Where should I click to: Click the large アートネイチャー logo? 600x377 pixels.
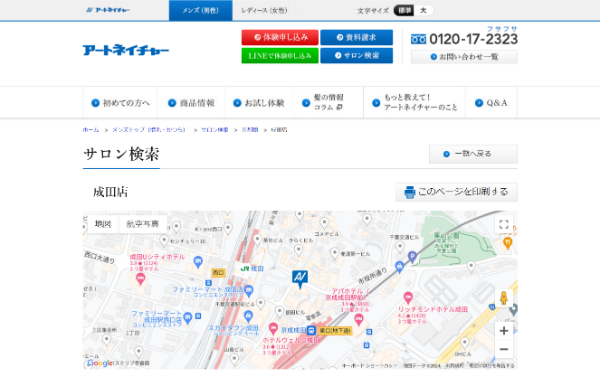point(126,50)
